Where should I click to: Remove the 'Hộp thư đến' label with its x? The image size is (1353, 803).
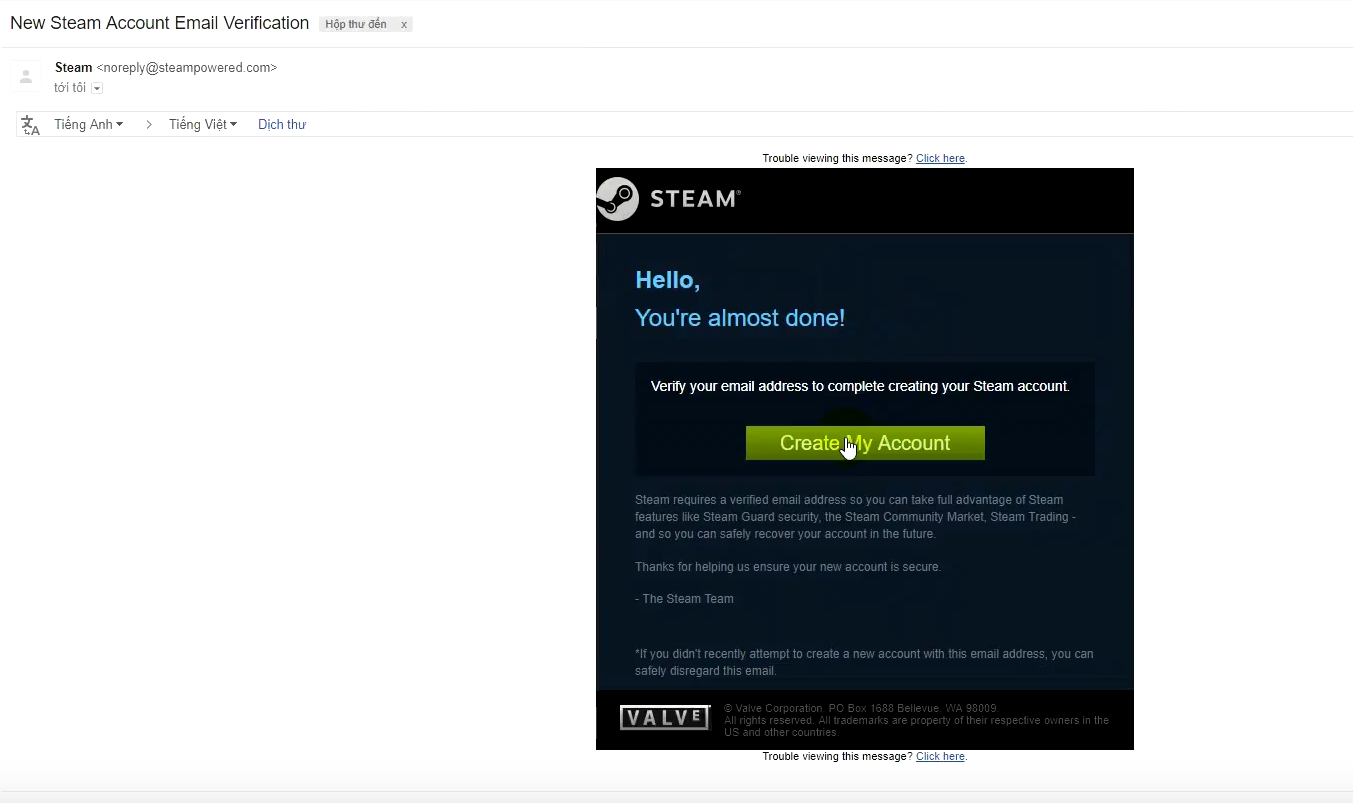[x=404, y=23]
